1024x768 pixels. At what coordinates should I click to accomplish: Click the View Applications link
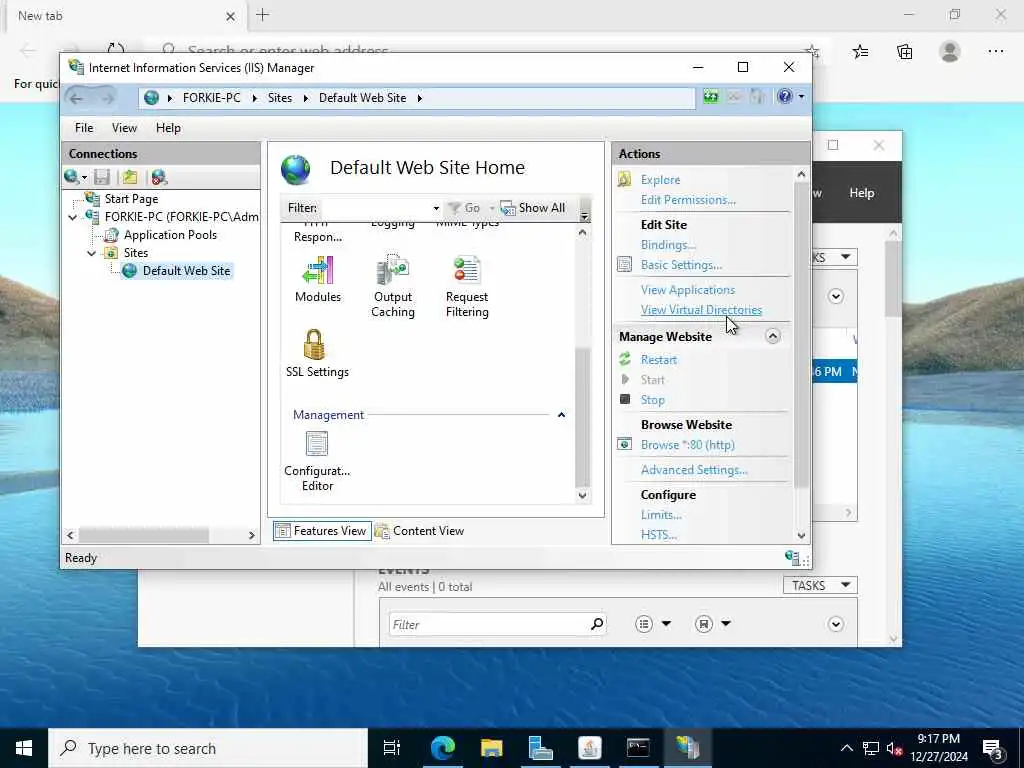pos(688,290)
